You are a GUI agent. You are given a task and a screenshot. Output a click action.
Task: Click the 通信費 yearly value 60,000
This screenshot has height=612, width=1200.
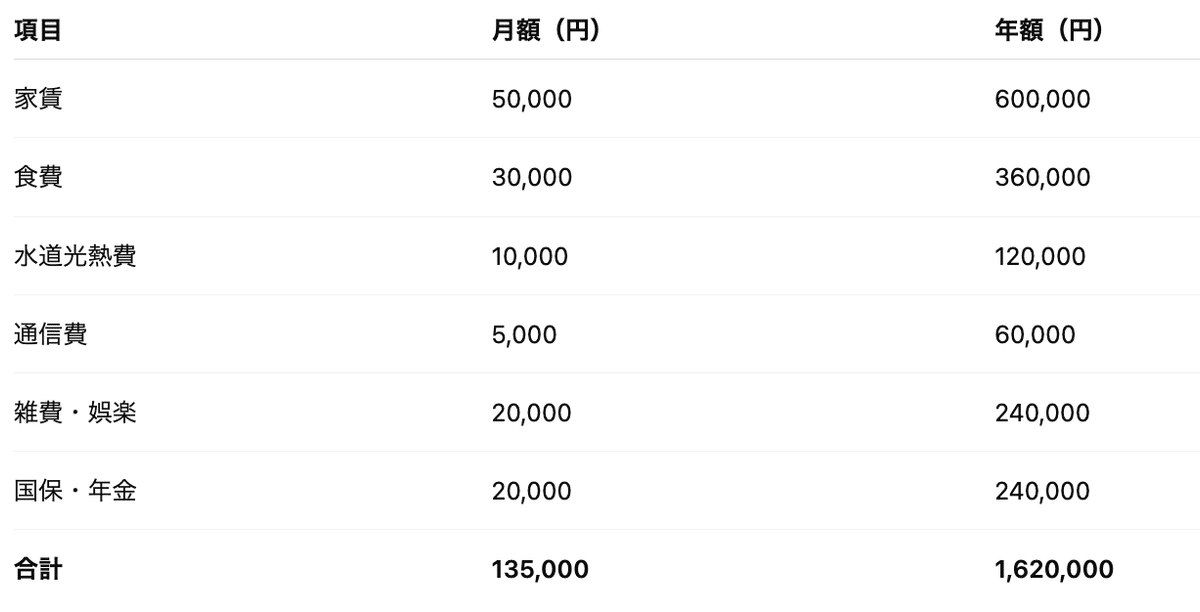(1035, 334)
